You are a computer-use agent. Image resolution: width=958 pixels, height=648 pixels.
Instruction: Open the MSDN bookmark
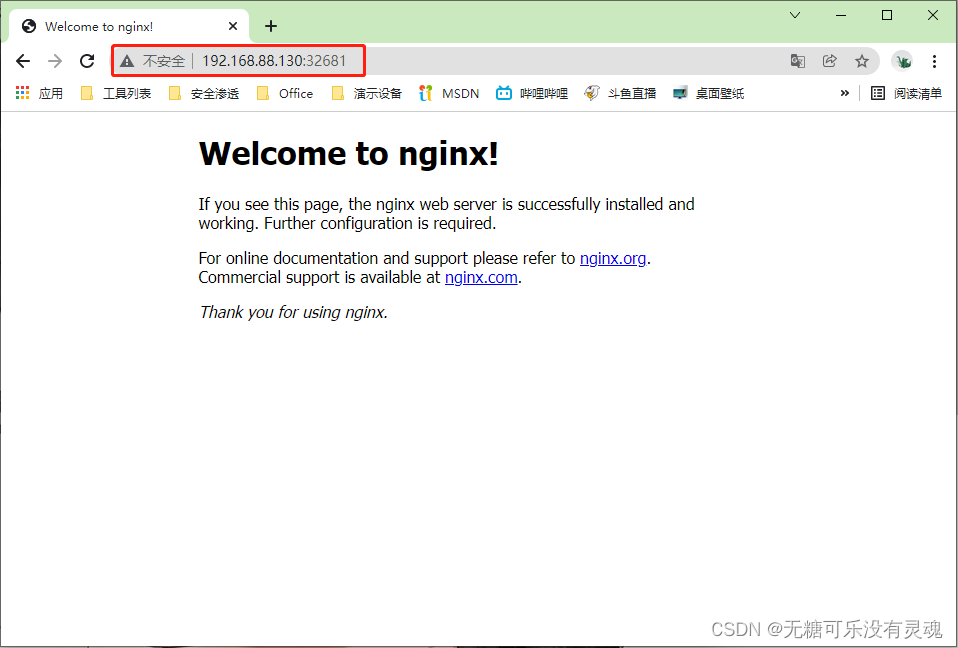[449, 93]
